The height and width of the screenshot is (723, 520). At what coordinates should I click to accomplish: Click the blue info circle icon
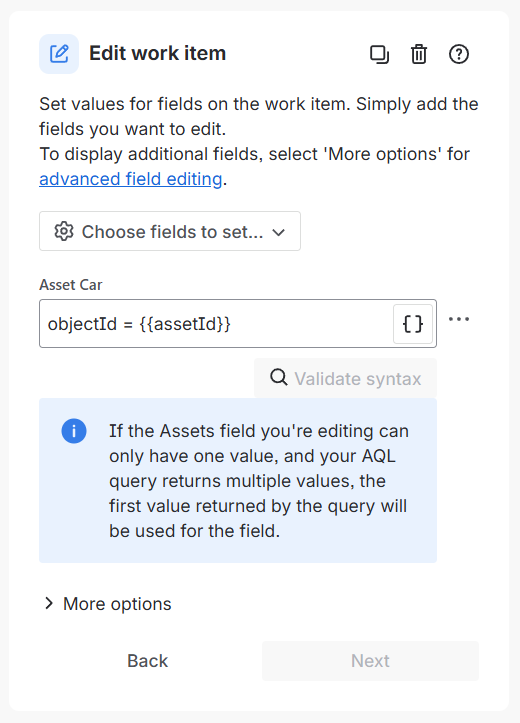tap(74, 431)
